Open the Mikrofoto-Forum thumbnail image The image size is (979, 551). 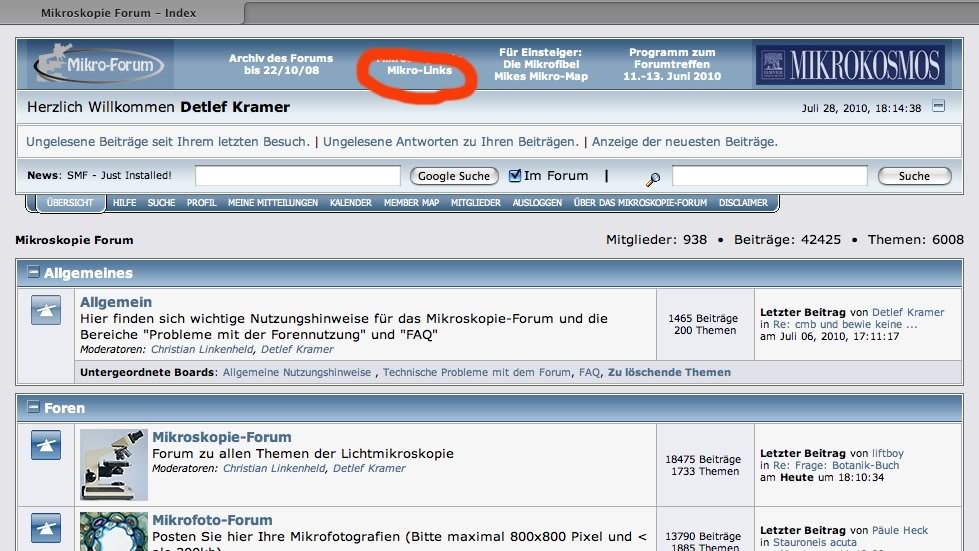point(114,531)
